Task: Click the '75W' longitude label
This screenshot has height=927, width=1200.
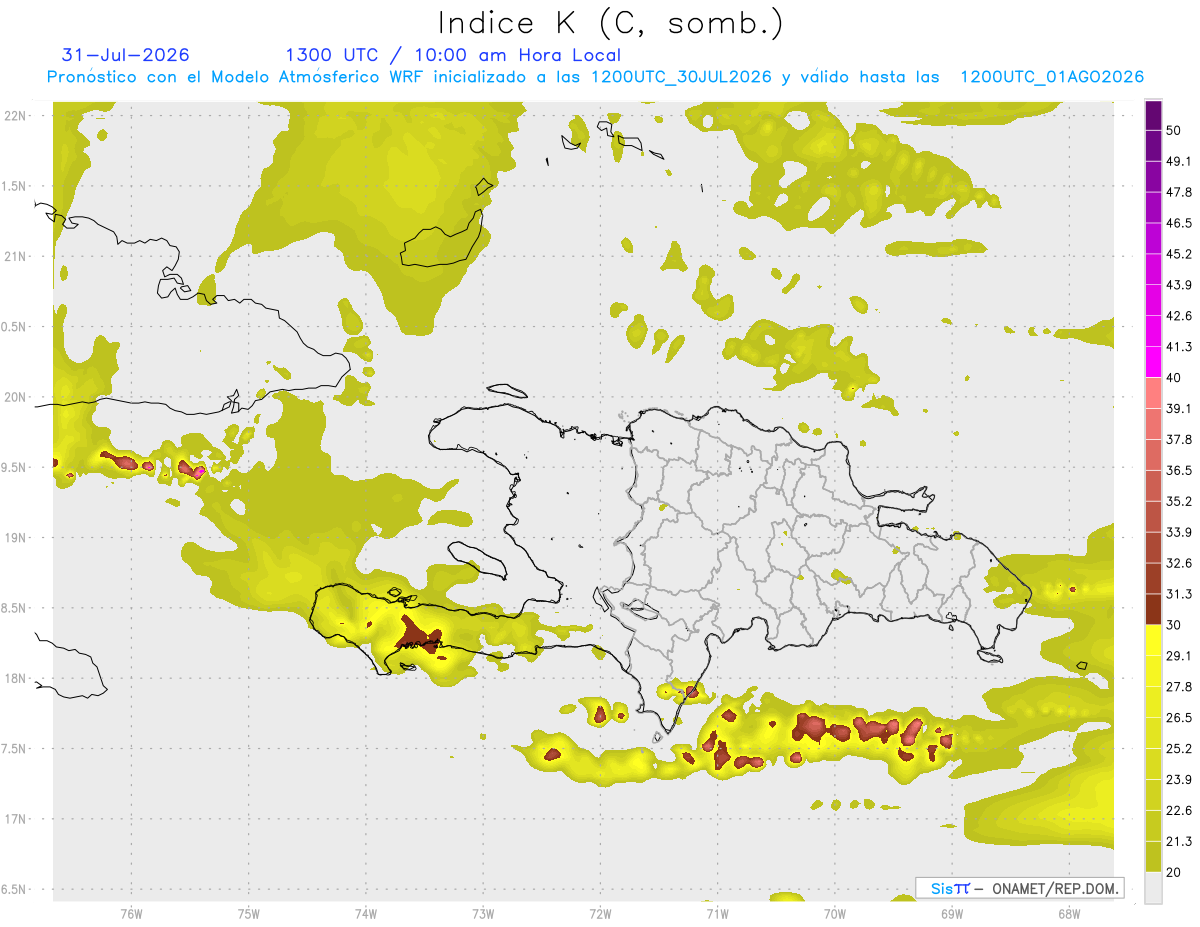Action: pos(248,914)
